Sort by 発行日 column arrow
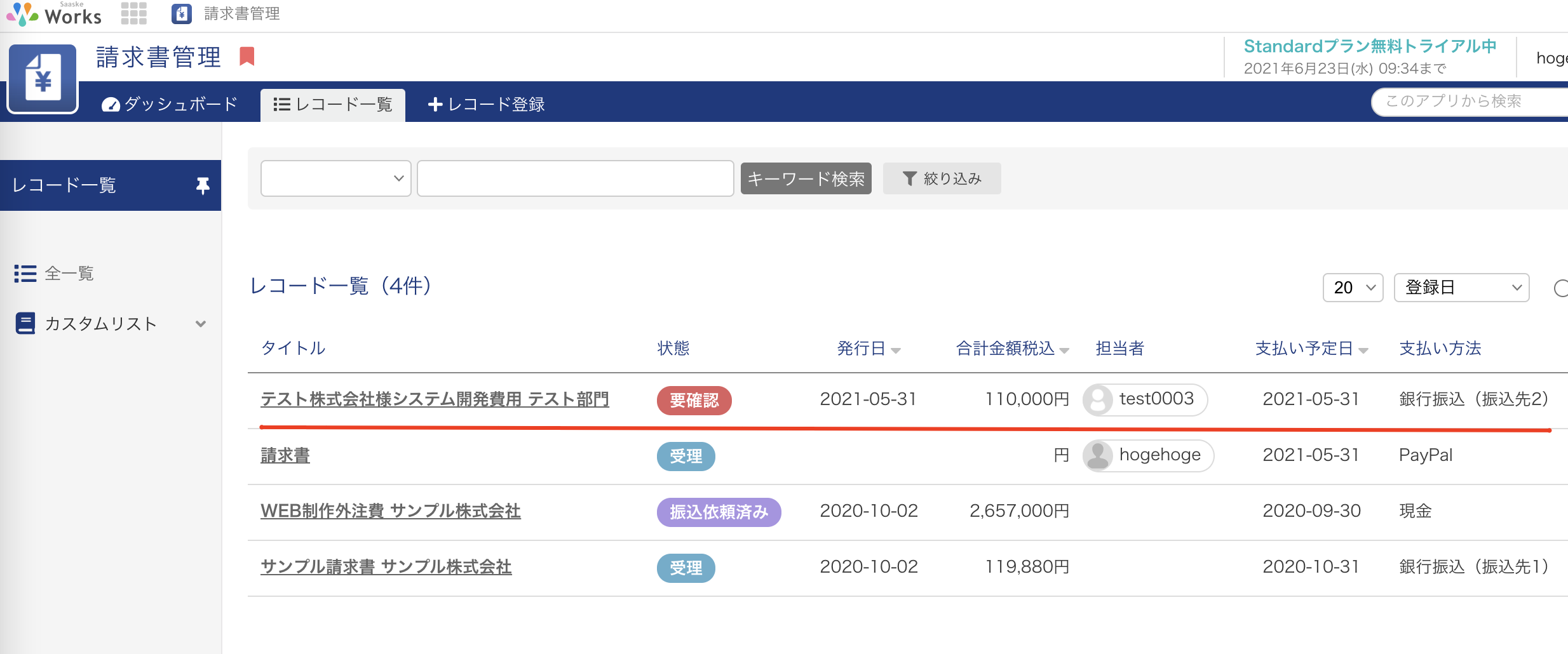 tap(896, 350)
